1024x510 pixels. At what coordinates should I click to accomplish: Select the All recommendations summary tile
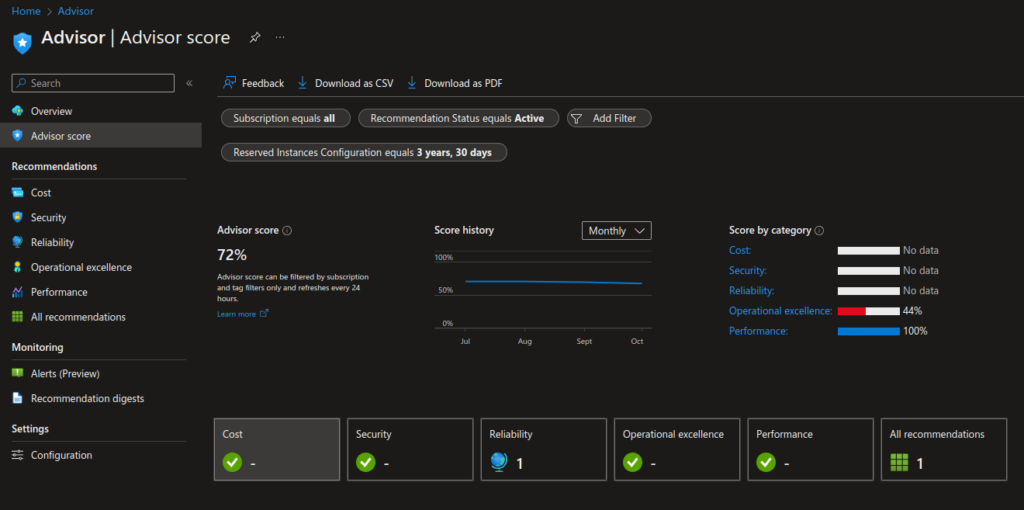944,449
